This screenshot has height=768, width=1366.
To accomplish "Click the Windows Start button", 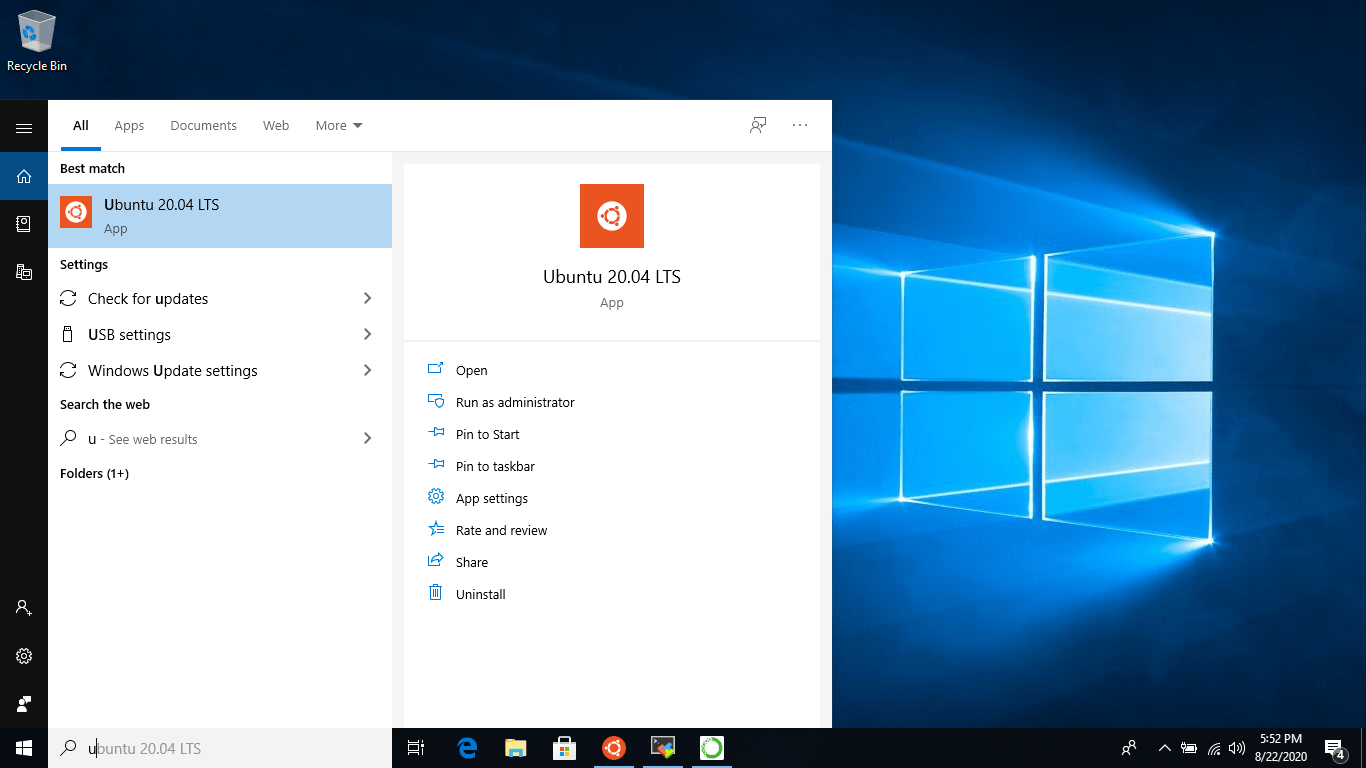I will pyautogui.click(x=24, y=748).
